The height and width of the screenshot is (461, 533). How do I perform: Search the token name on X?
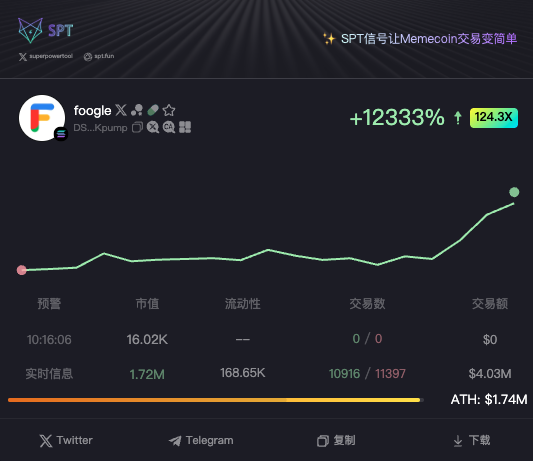click(x=153, y=127)
